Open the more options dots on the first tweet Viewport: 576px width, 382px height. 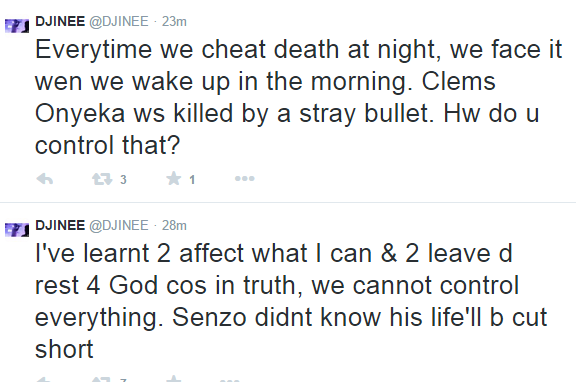[245, 179]
